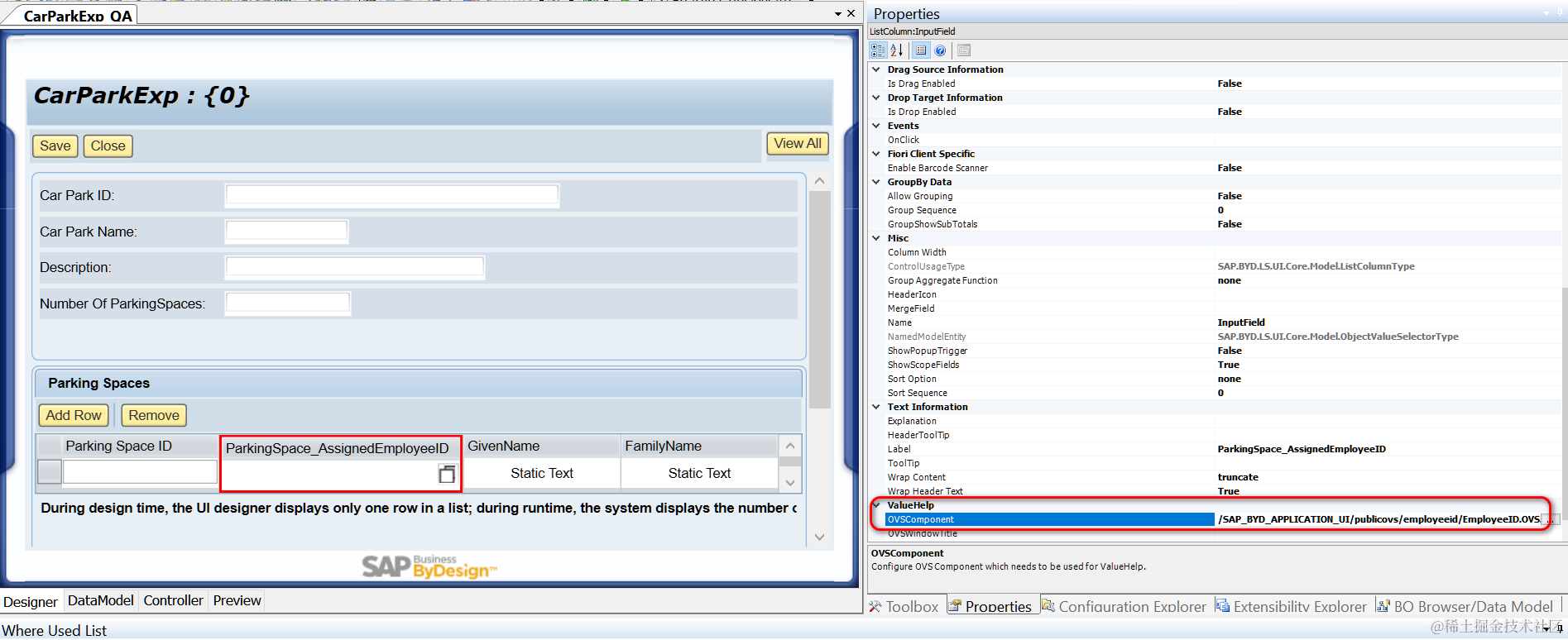Click the Car Park ID input field
1568x640 pixels.
[392, 196]
